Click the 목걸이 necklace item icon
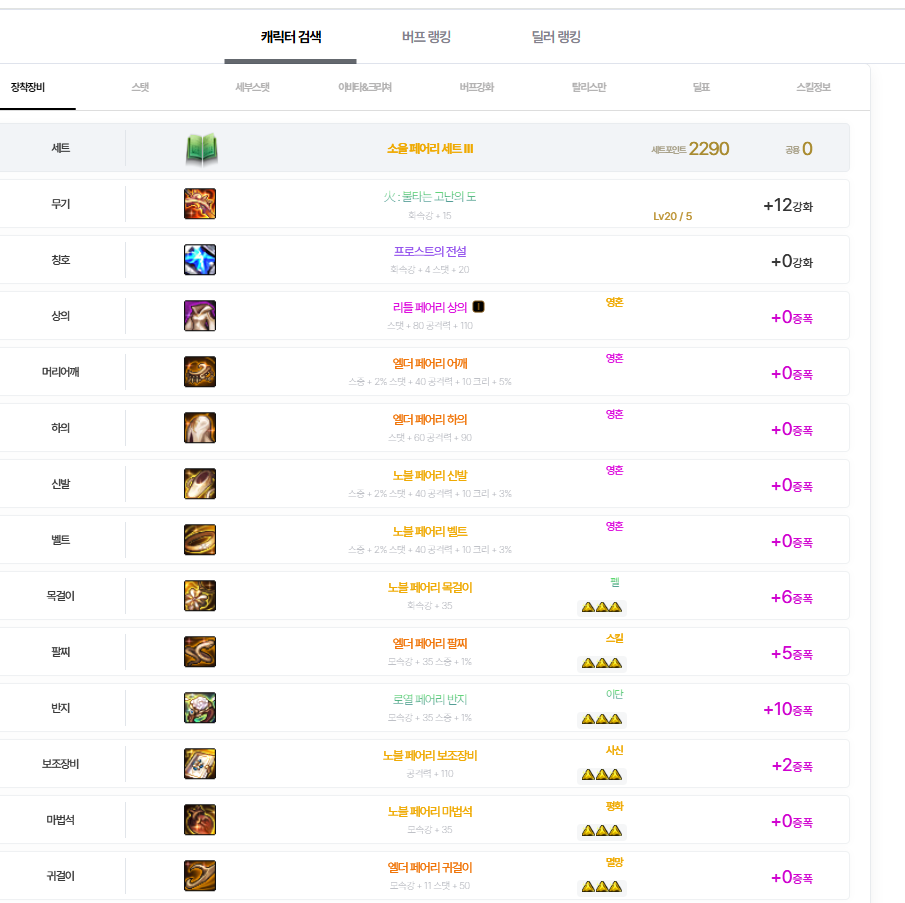The height and width of the screenshot is (903, 905). pos(200,596)
